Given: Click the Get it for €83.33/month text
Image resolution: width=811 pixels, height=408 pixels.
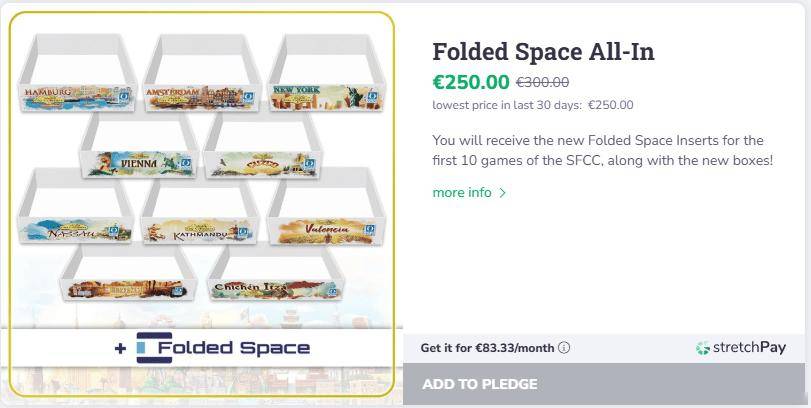Looking at the screenshot, I should [x=487, y=348].
